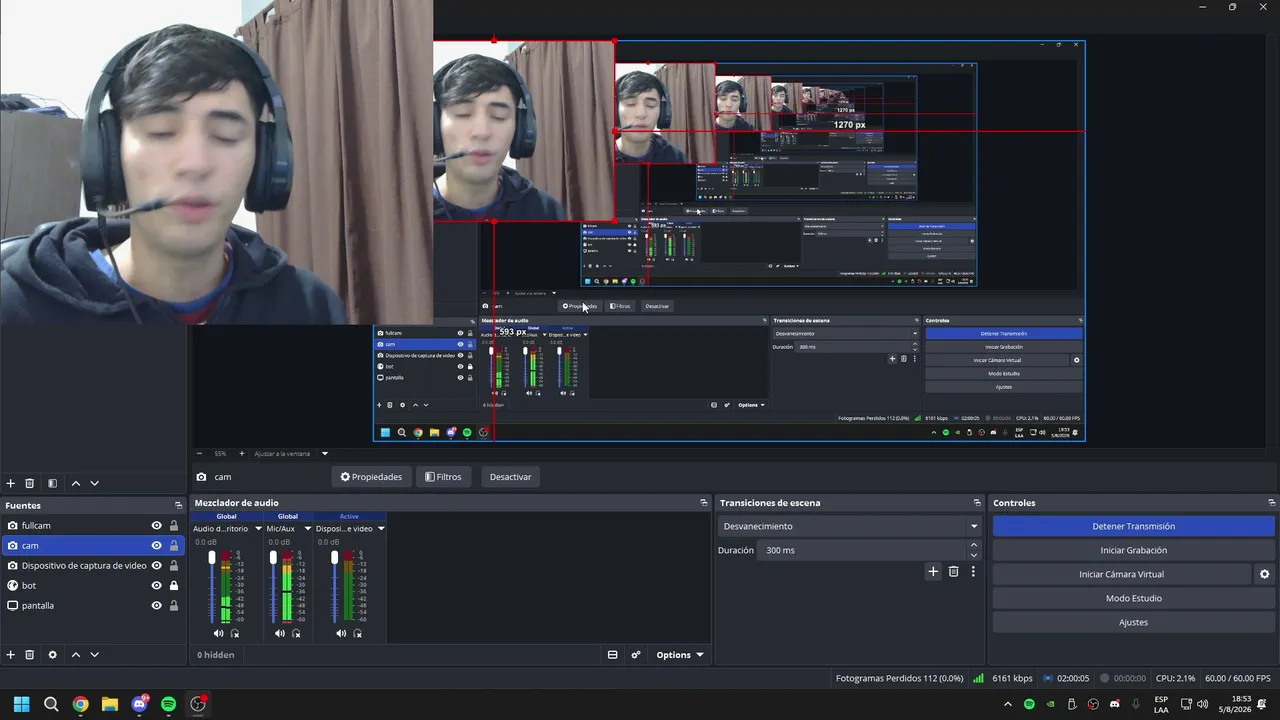Viewport: 1280px width, 720px height.
Task: Open Discord from the taskbar
Action: pos(140,704)
